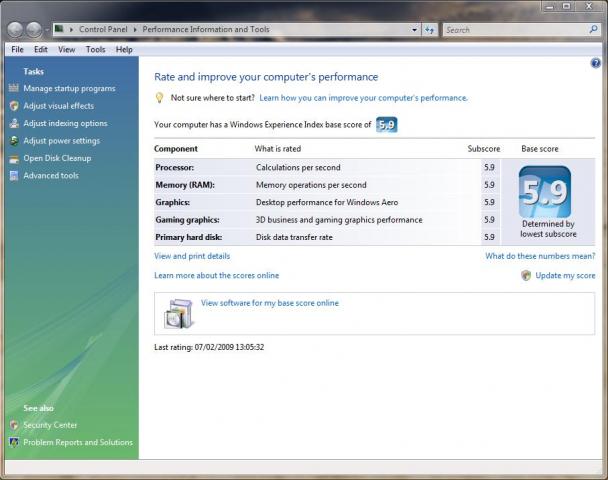Viewport: 608px width, 480px height.
Task: Open View software for my base score online
Action: click(270, 303)
